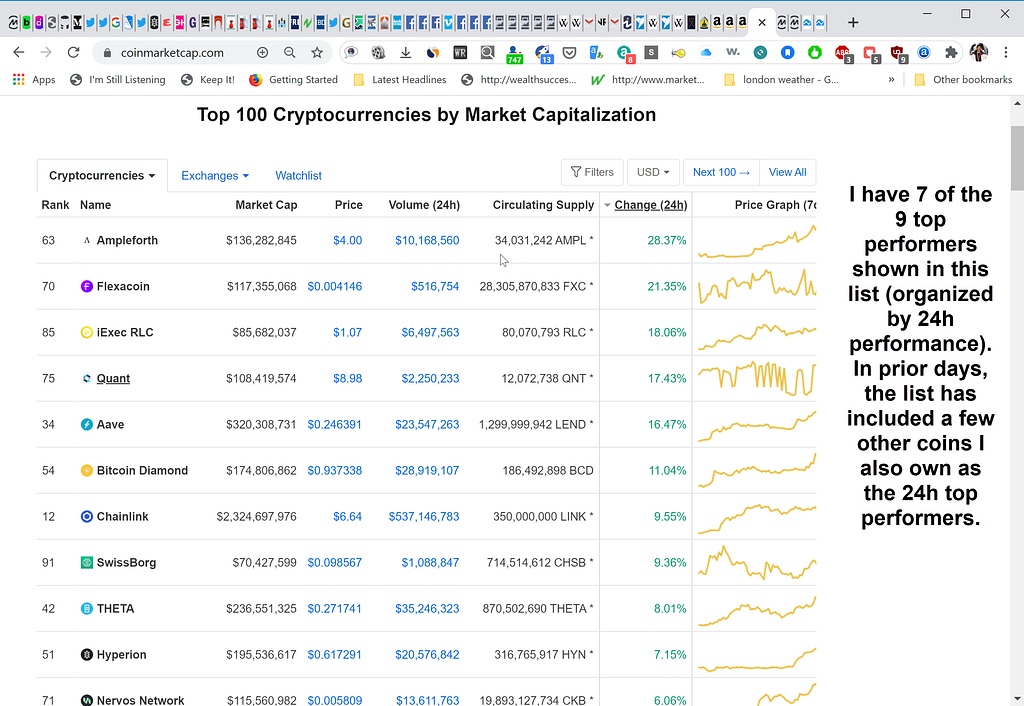The image size is (1024, 706).
Task: Open the wealthsucces bookmark
Action: click(x=519, y=80)
